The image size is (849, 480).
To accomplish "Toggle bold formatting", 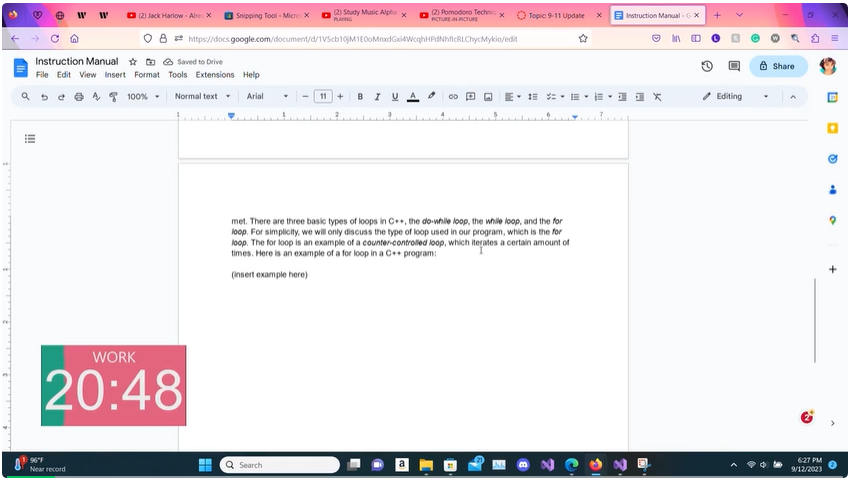I will (360, 97).
